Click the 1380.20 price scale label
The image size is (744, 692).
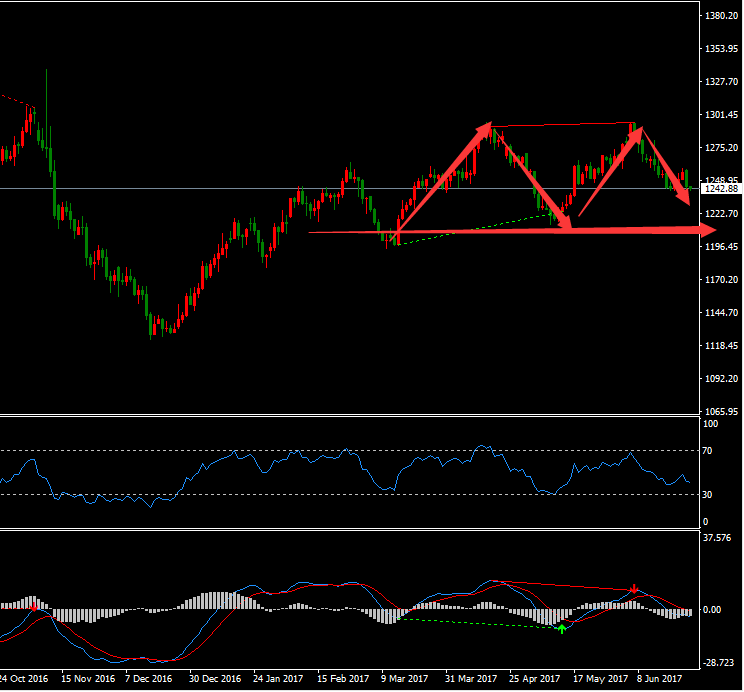tap(721, 16)
